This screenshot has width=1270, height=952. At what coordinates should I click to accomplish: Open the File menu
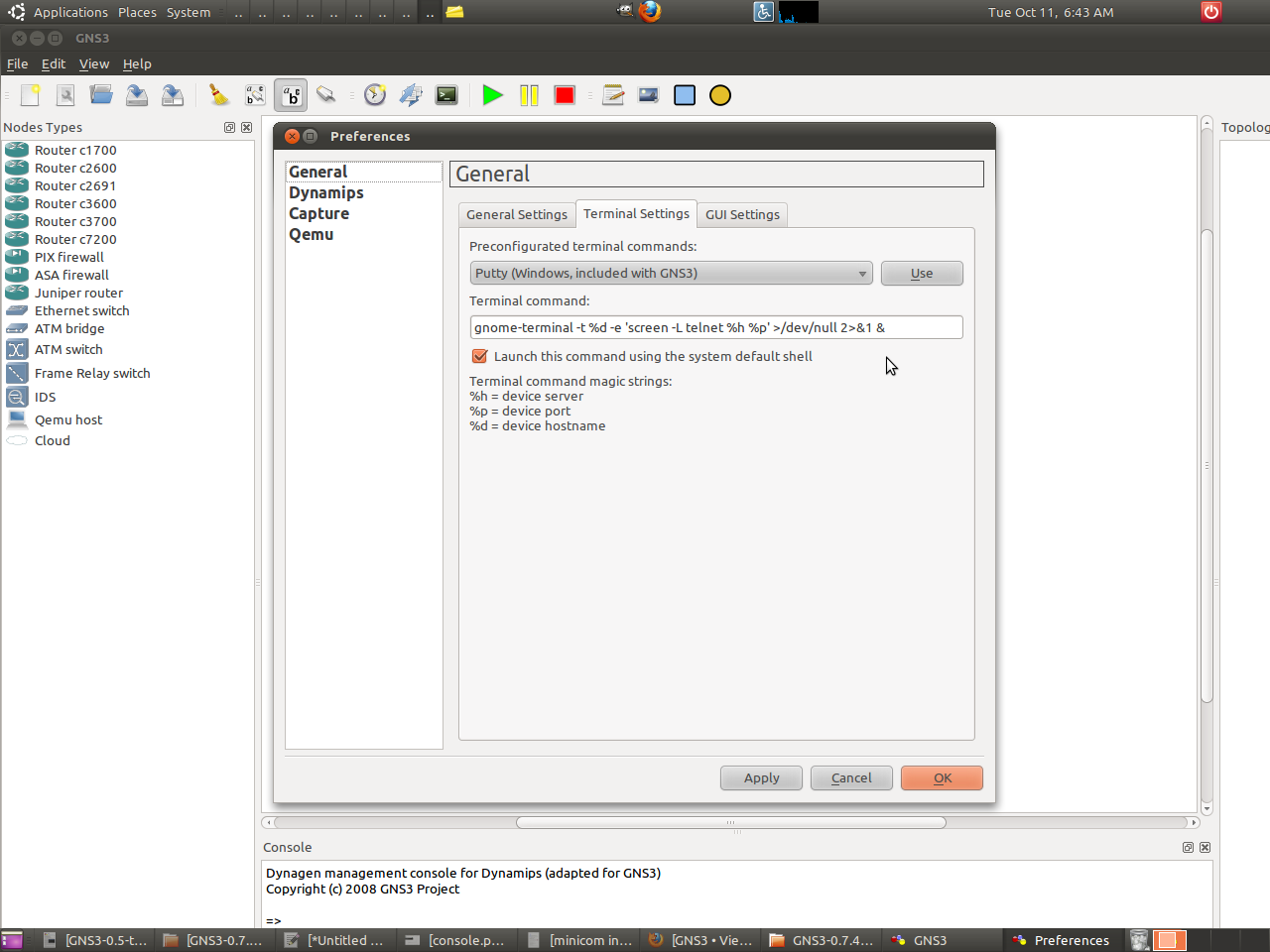[18, 63]
